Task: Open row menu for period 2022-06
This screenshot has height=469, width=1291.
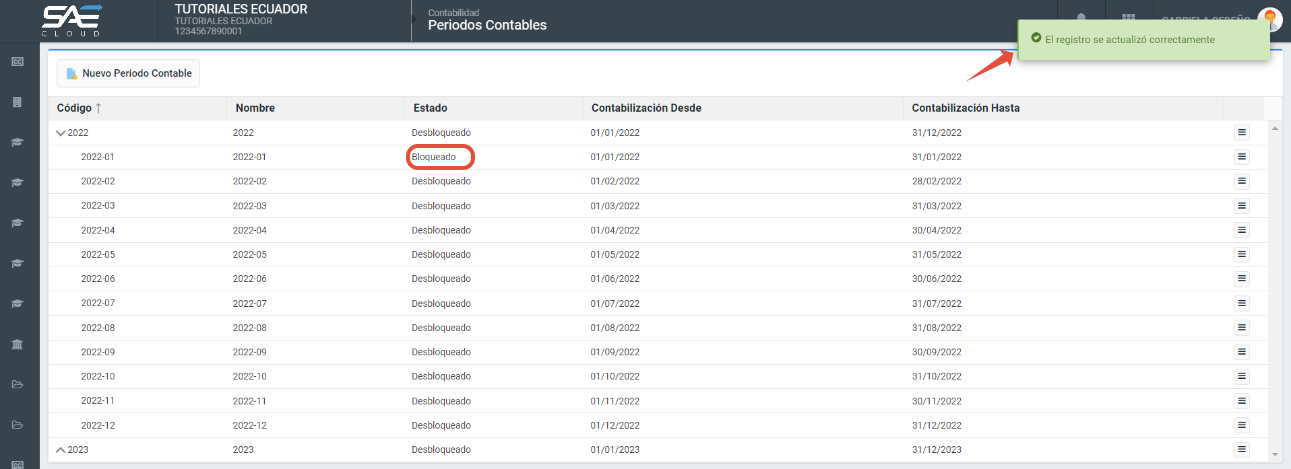Action: tap(1241, 279)
